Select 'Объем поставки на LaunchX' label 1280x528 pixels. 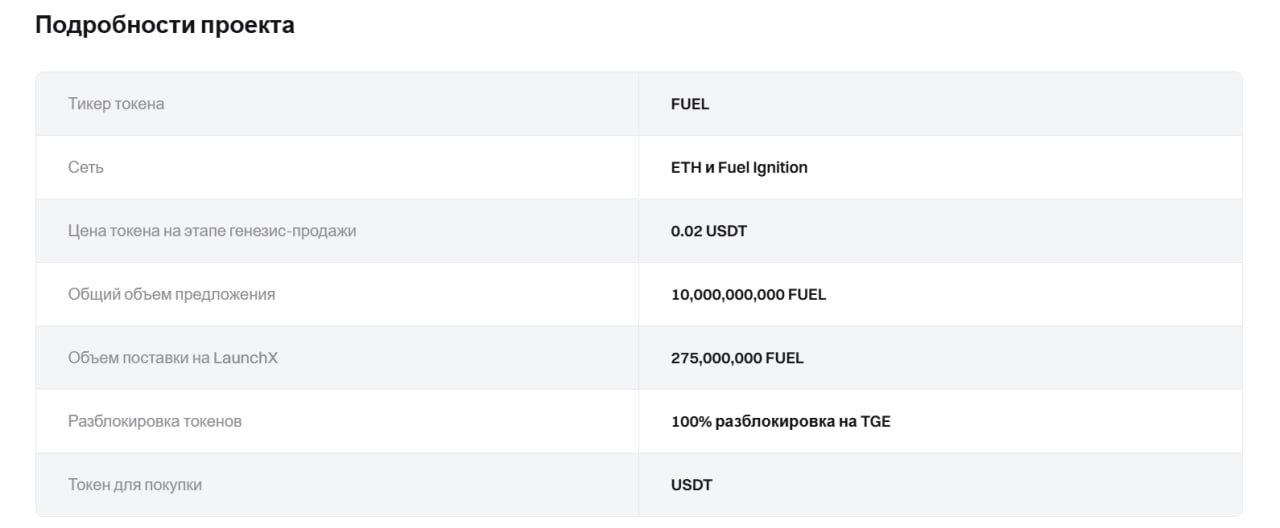[173, 357]
